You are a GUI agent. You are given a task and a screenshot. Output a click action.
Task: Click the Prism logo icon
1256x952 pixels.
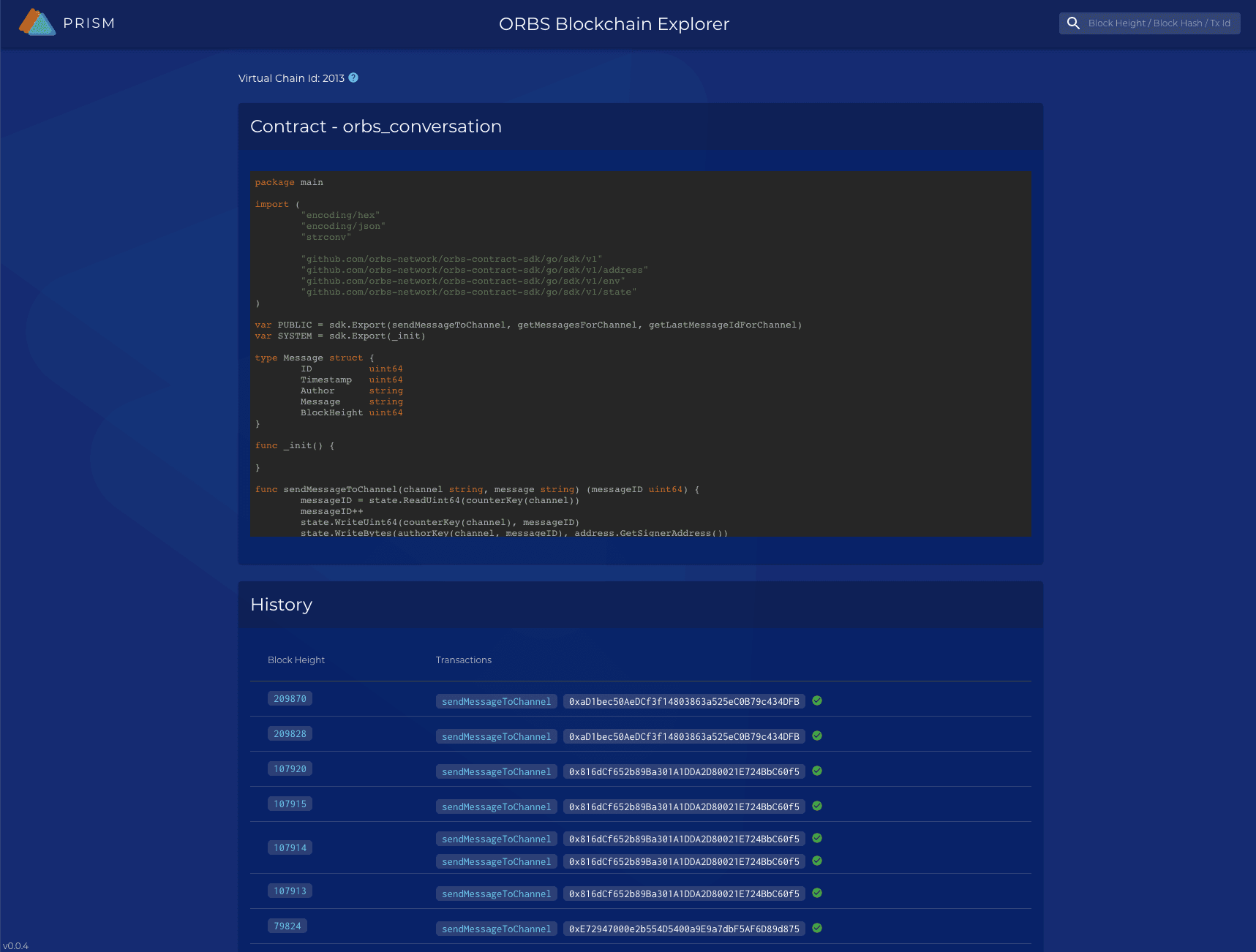coord(37,22)
